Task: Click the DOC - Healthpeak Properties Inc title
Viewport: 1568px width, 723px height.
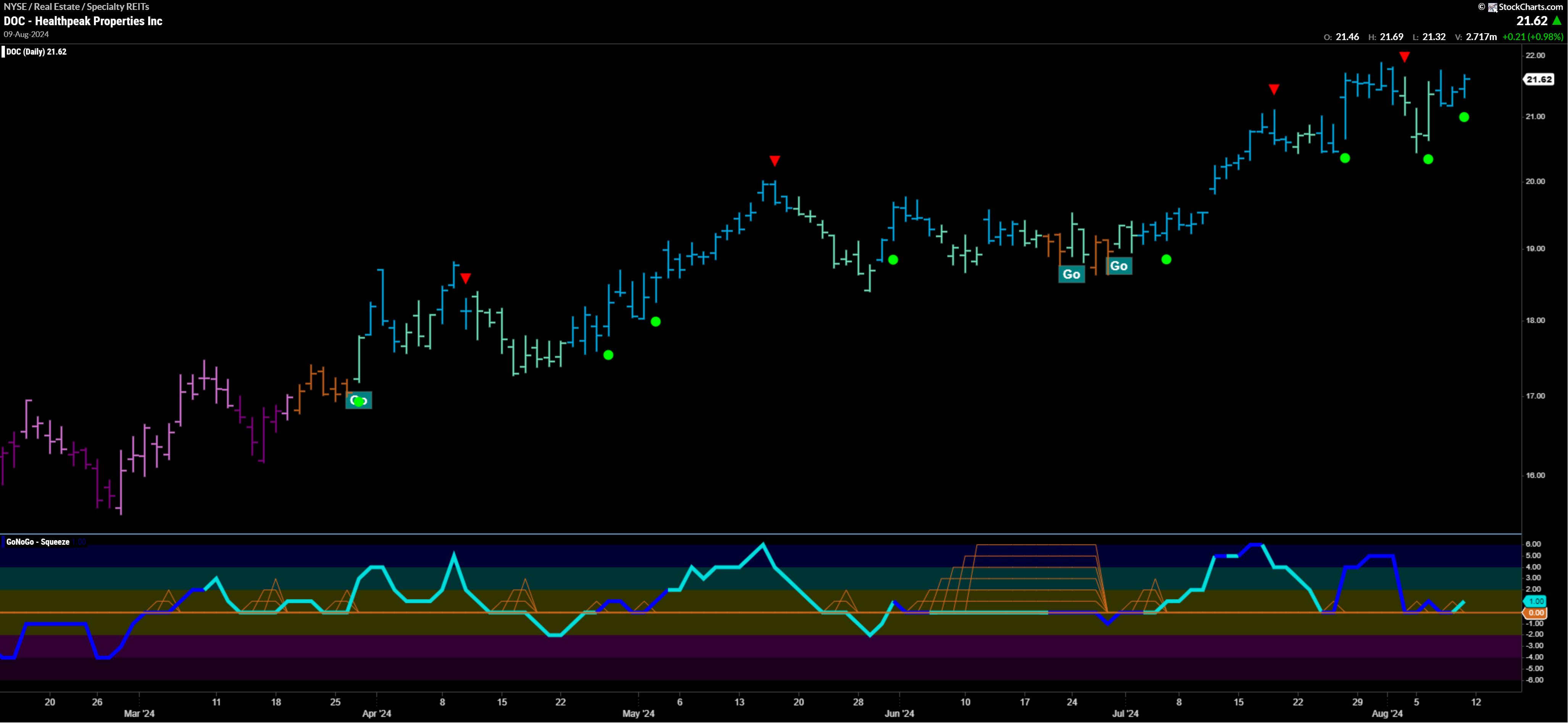Action: pos(83,21)
